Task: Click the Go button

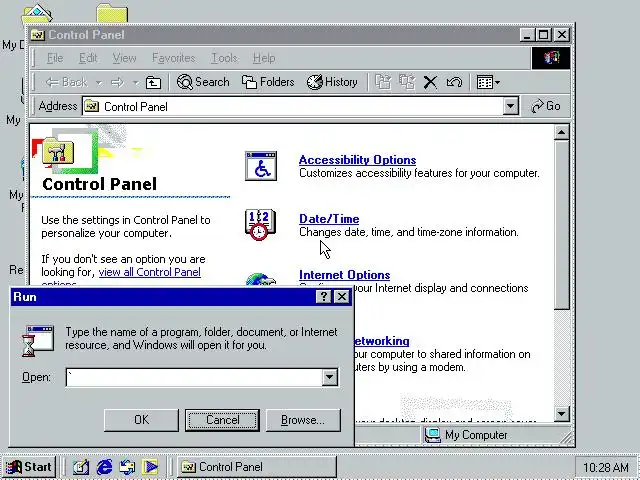Action: click(x=546, y=107)
